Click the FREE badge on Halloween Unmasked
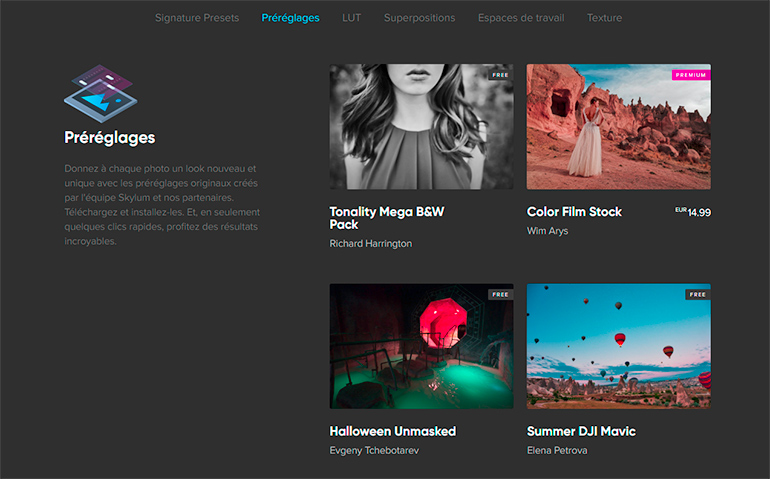Viewport: 770px width, 479px height. 500,295
